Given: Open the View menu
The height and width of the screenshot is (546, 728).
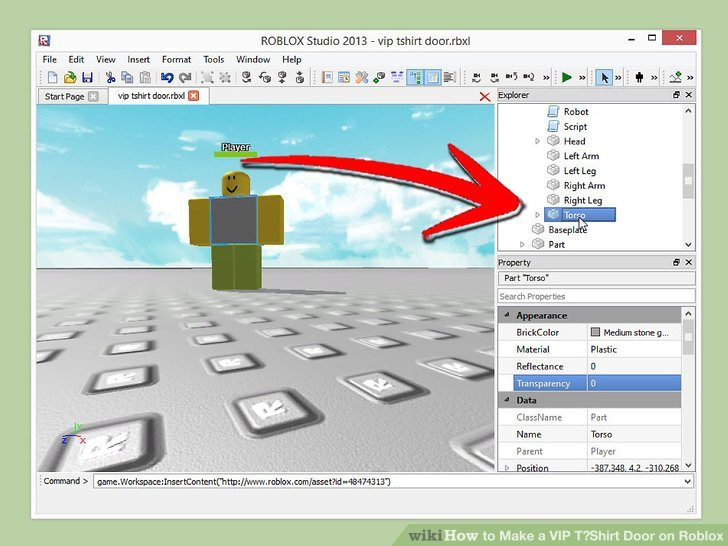Looking at the screenshot, I should pos(105,59).
